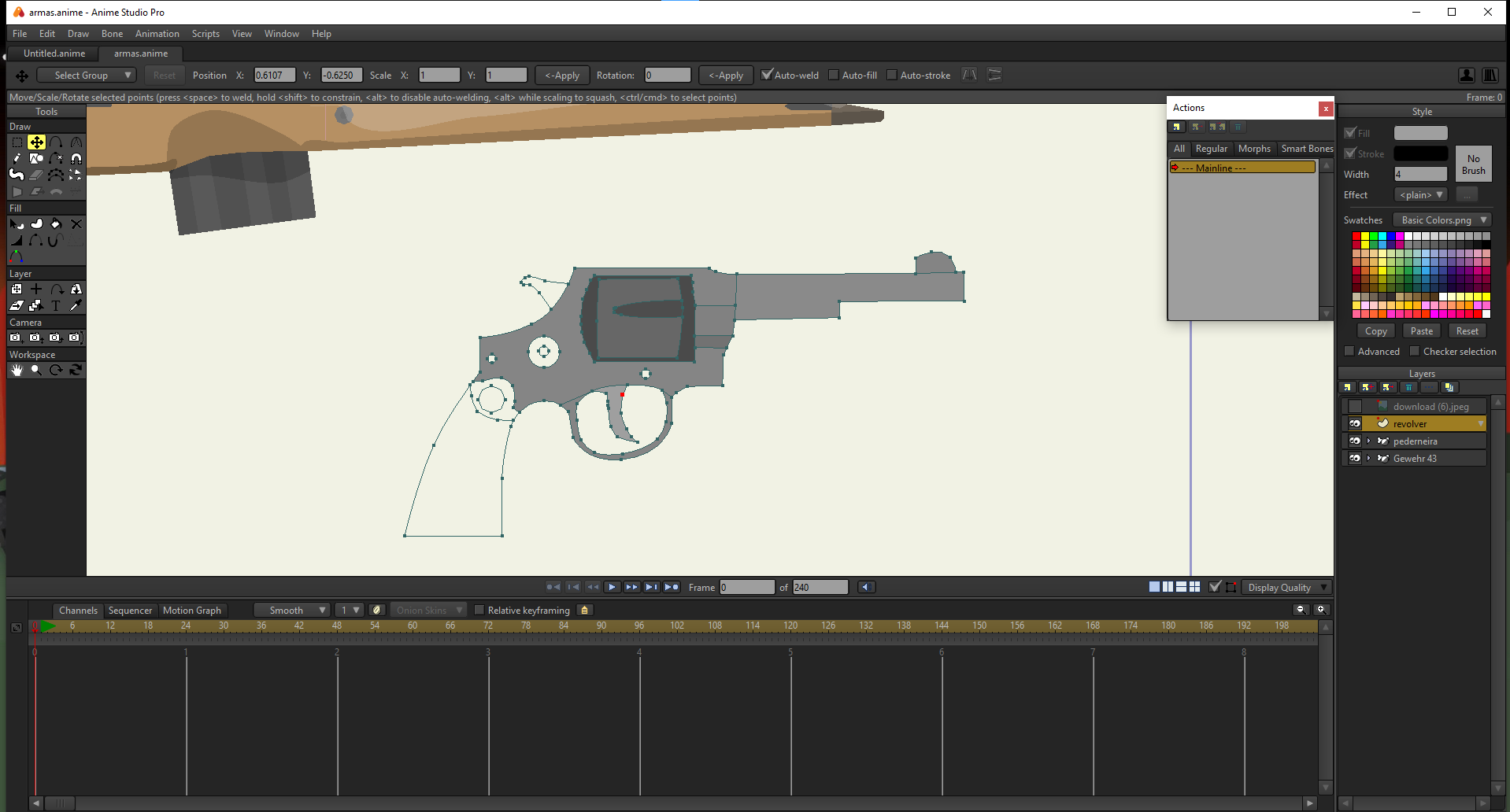
Task: Toggle visibility of the pederneira layer
Action: (1355, 441)
